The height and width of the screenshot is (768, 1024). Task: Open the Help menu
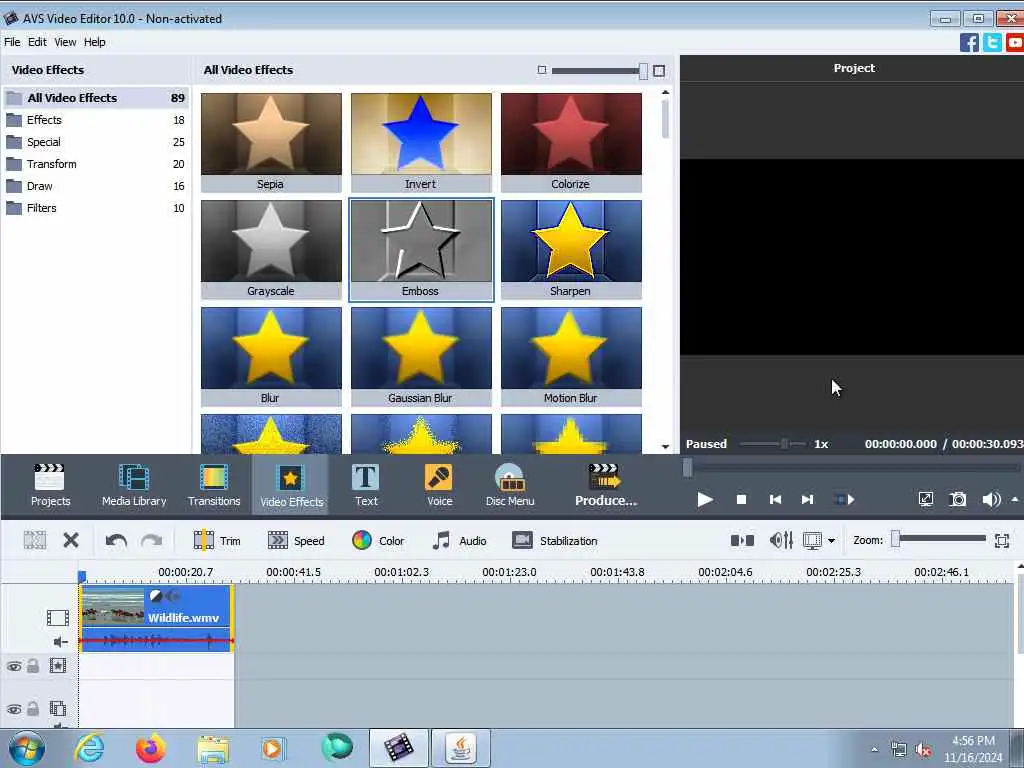(x=94, y=42)
